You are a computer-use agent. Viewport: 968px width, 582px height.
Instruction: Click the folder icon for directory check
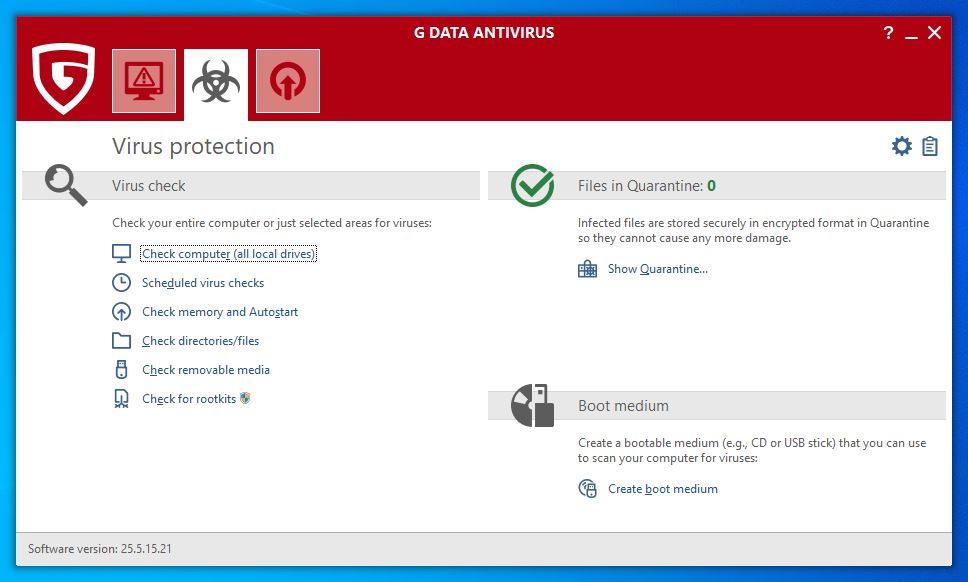coord(121,340)
